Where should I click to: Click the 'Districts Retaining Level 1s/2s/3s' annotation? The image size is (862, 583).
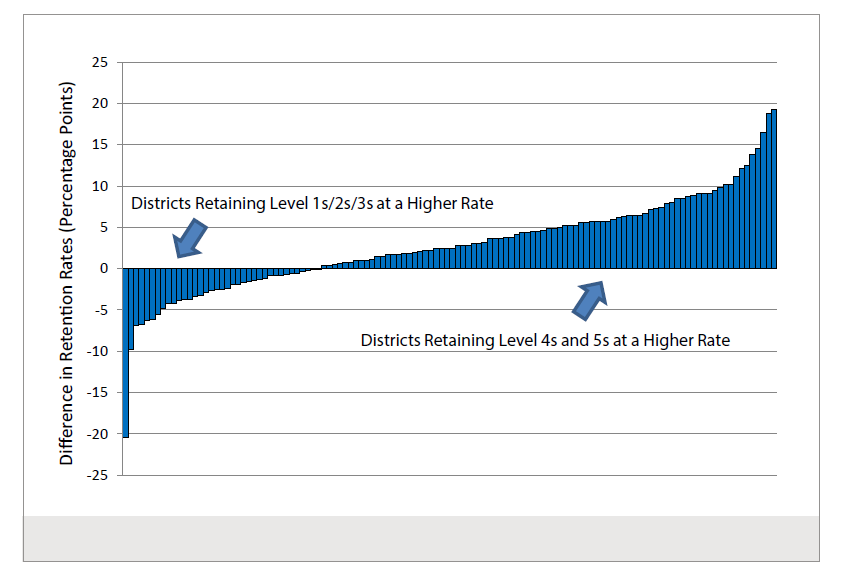[x=312, y=204]
